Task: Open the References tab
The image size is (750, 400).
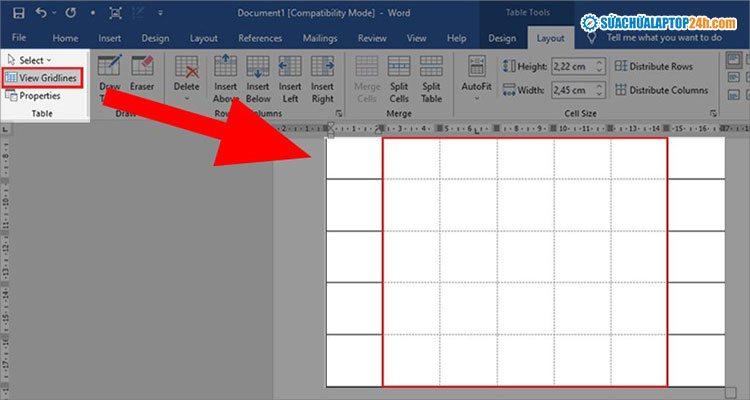Action: (x=259, y=38)
